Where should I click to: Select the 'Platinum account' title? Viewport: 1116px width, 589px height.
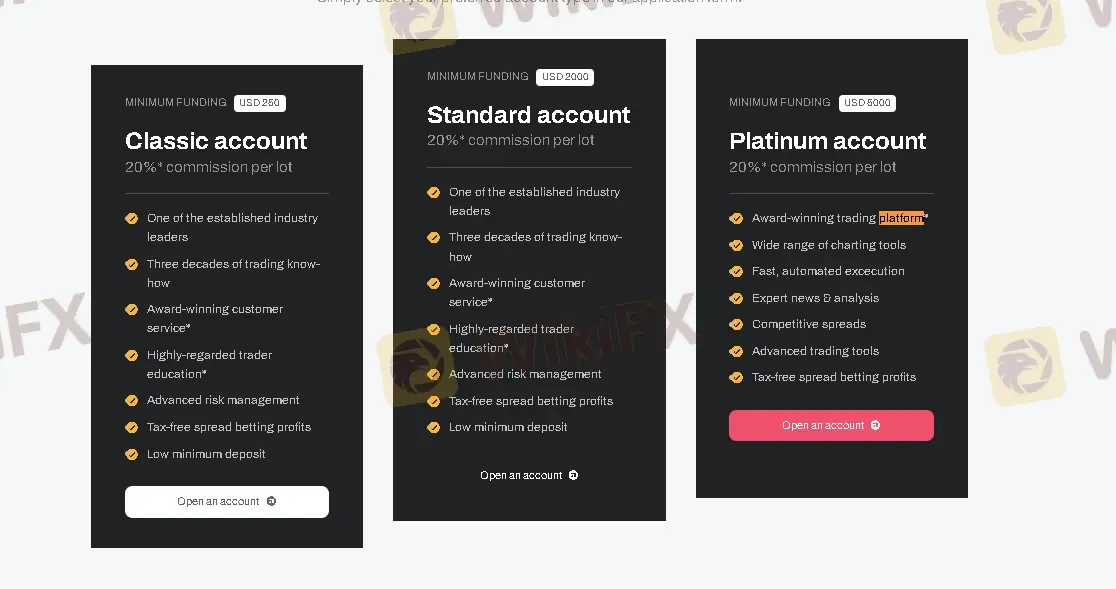(827, 140)
